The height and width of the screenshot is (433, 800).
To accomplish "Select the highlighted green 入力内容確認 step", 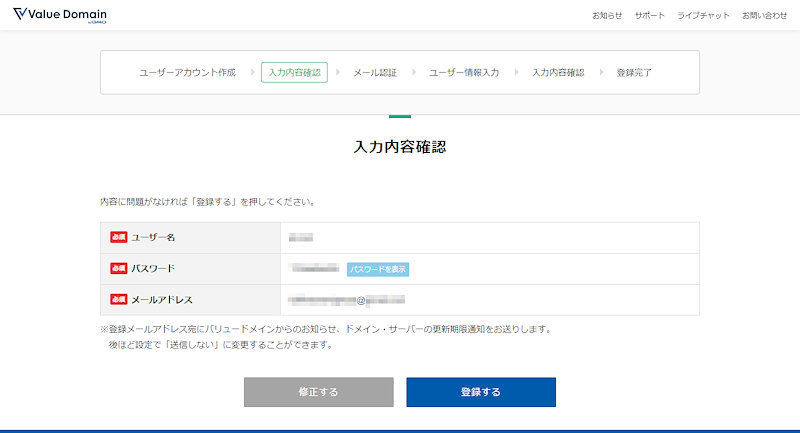I will point(294,73).
